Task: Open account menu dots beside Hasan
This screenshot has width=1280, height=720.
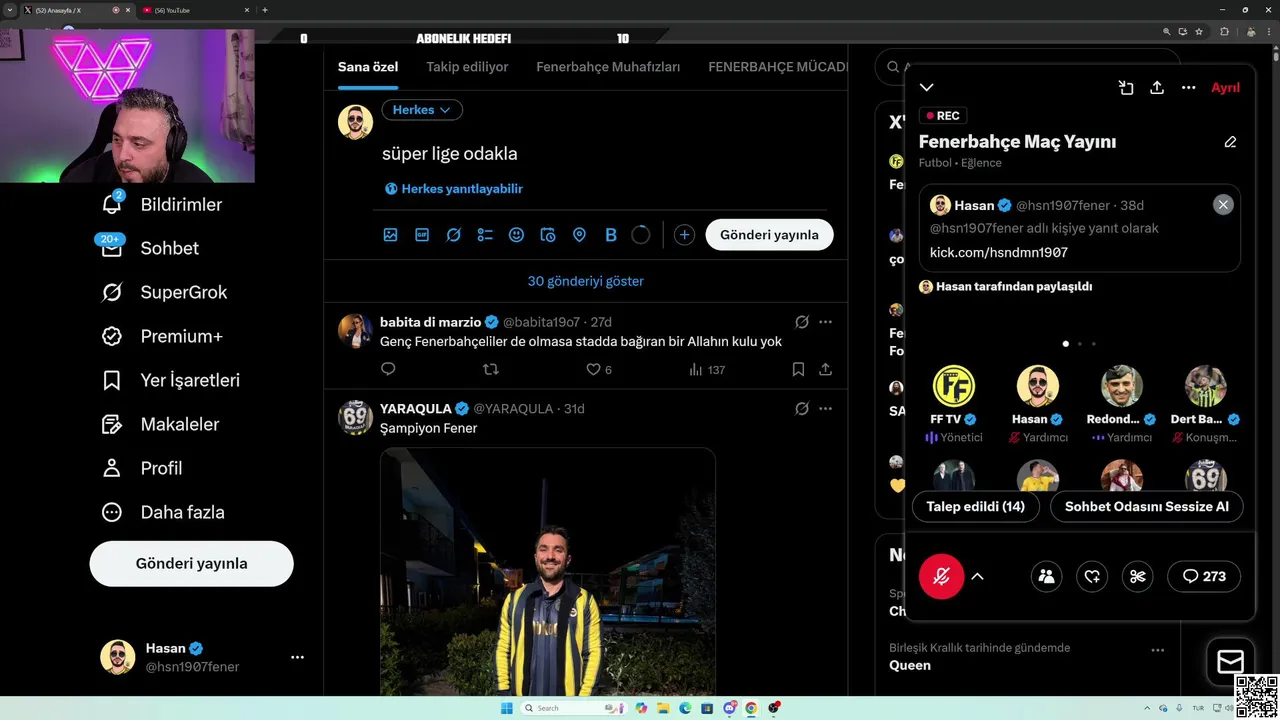Action: [x=297, y=657]
